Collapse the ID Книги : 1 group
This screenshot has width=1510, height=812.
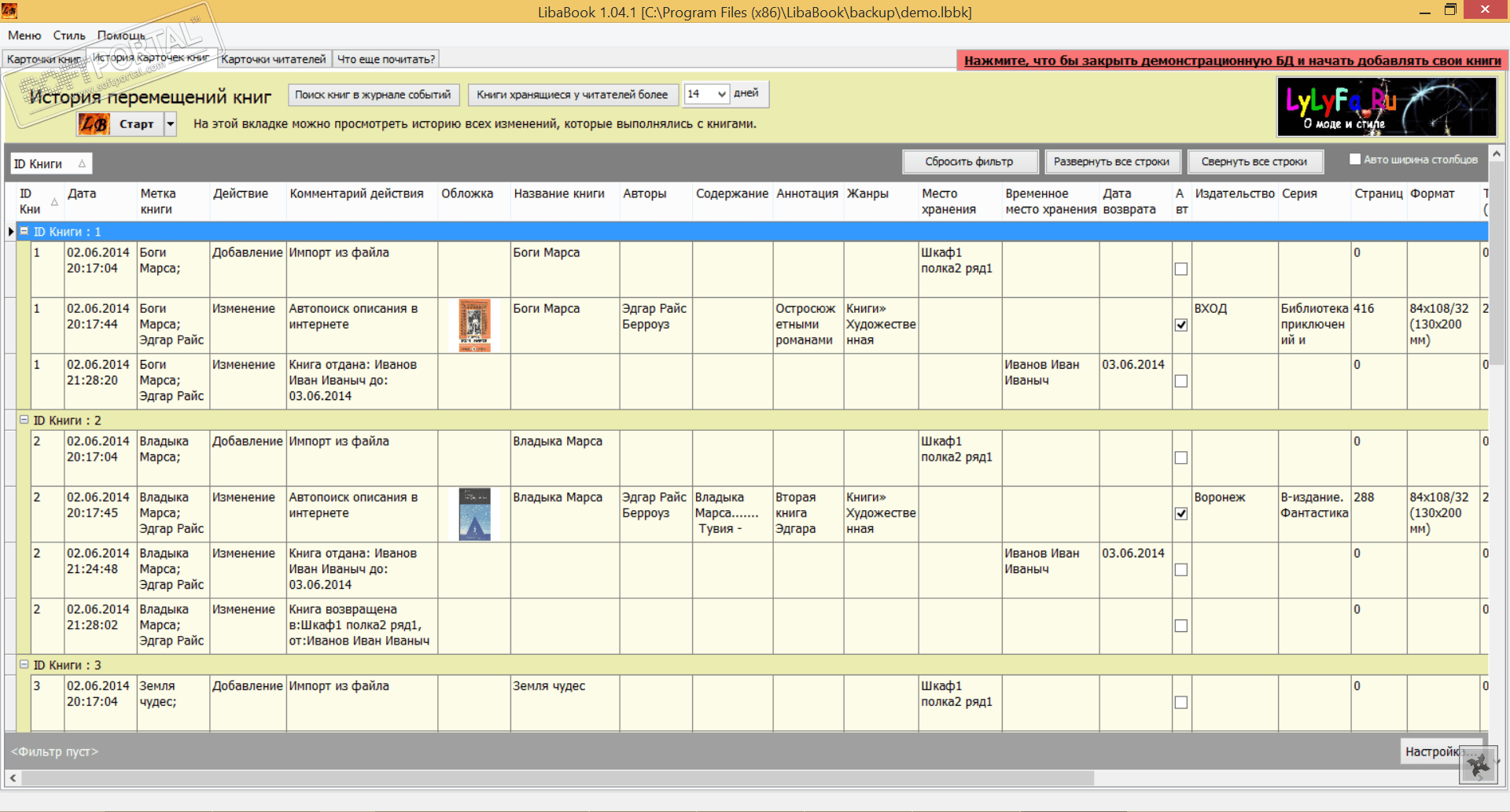pos(24,231)
